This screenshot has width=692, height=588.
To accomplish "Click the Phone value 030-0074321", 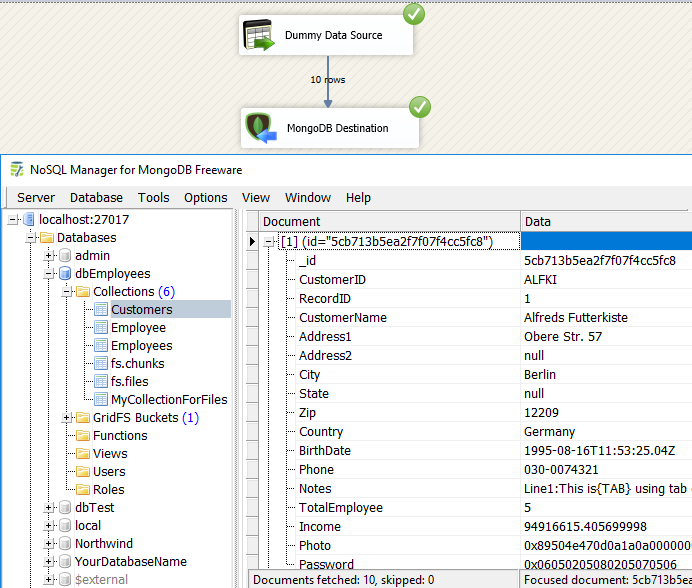I will [x=561, y=470].
